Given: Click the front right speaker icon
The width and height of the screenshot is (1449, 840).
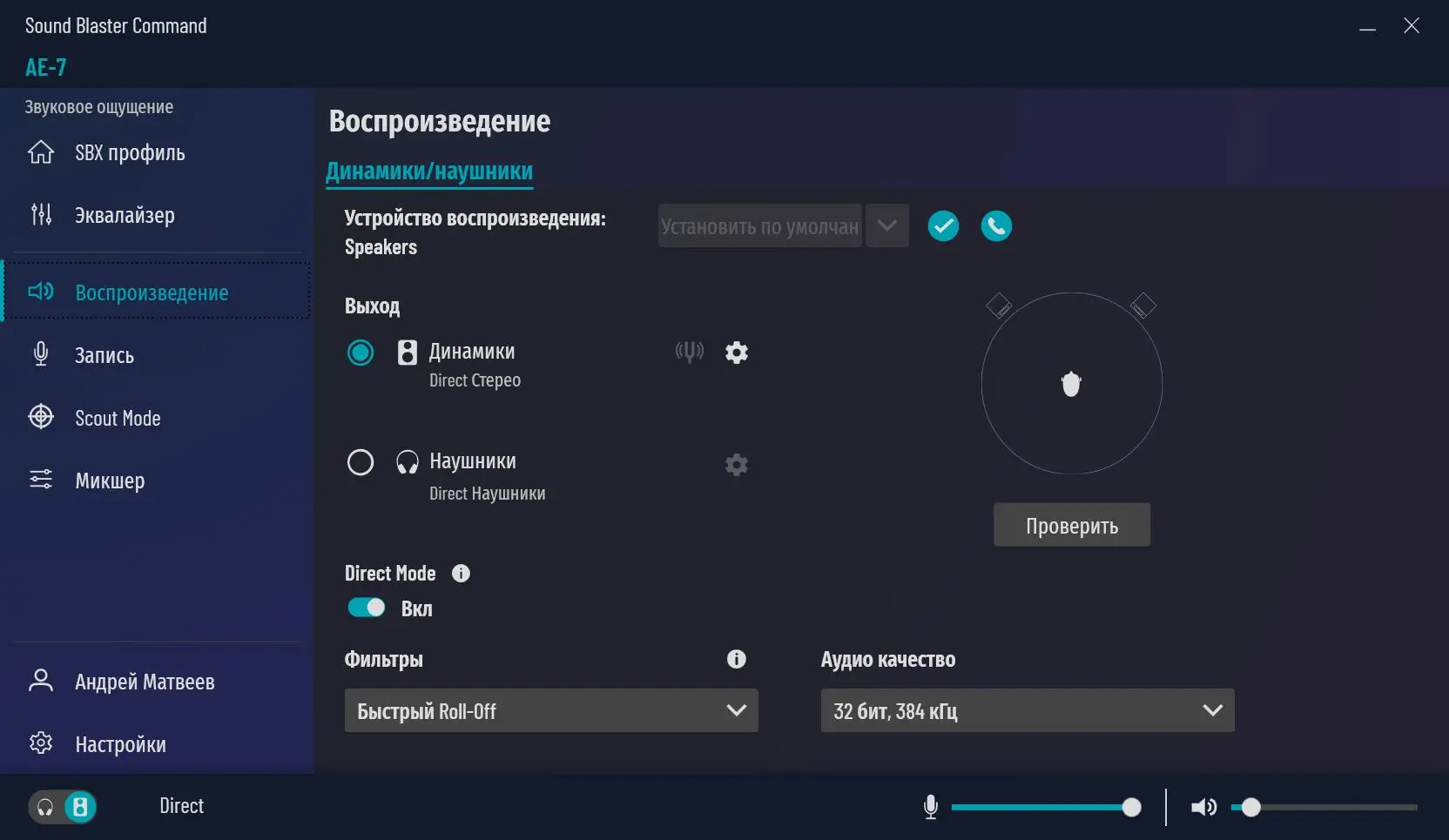Looking at the screenshot, I should [x=1143, y=306].
